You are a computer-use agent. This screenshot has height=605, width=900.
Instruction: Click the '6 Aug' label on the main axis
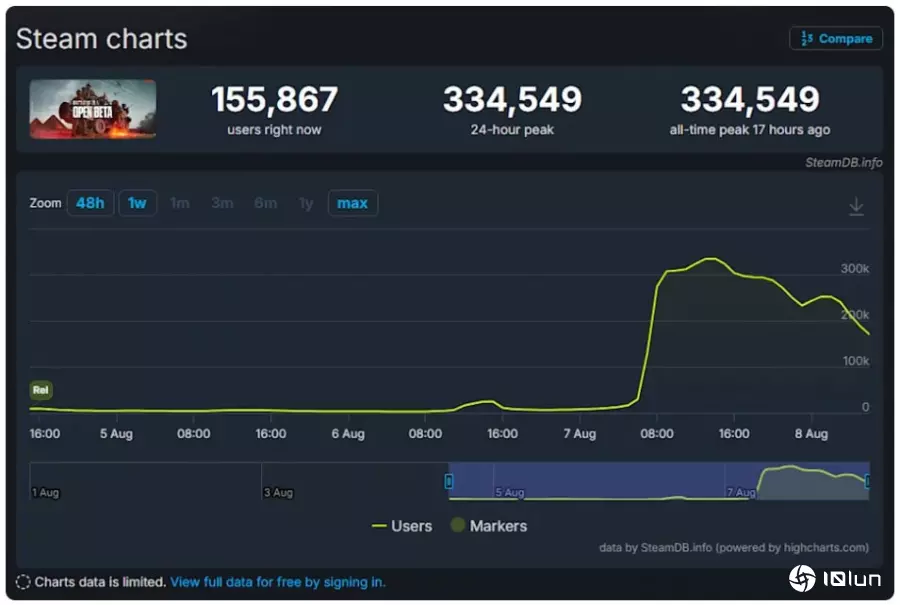(x=348, y=434)
